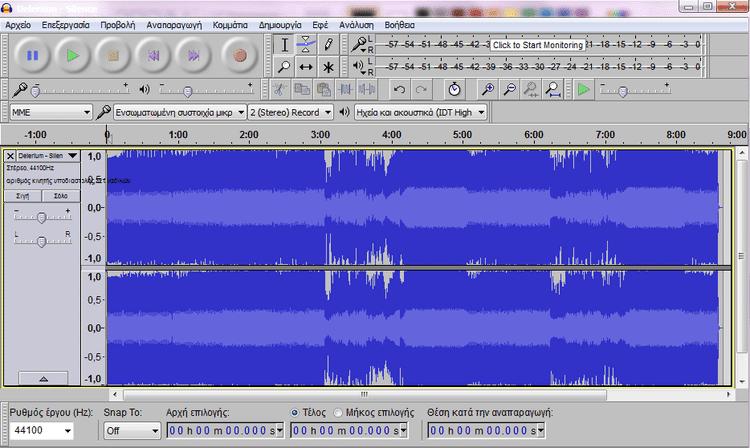Click the Cut scissors icon
Screen dimensions: 750x448
click(280, 89)
